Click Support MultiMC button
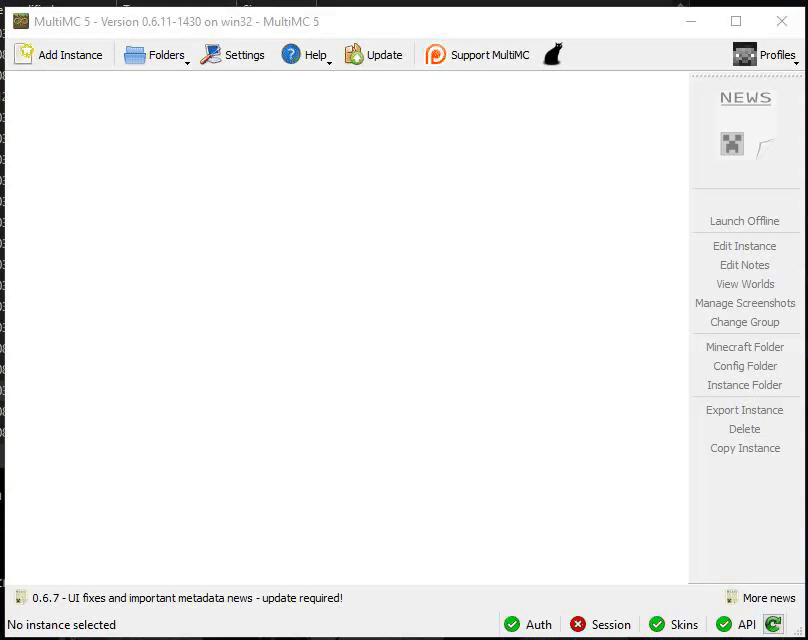This screenshot has height=640, width=808. [477, 55]
